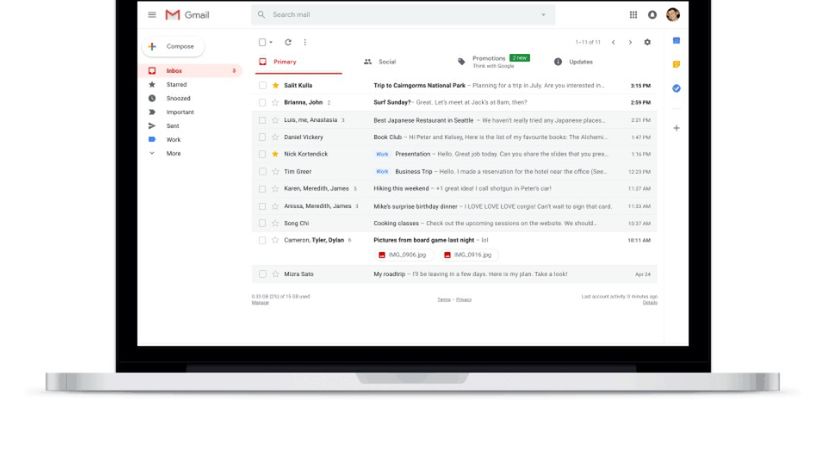Screen dimensions: 833x469
Task: Open the Details account activity link
Action: tap(650, 303)
